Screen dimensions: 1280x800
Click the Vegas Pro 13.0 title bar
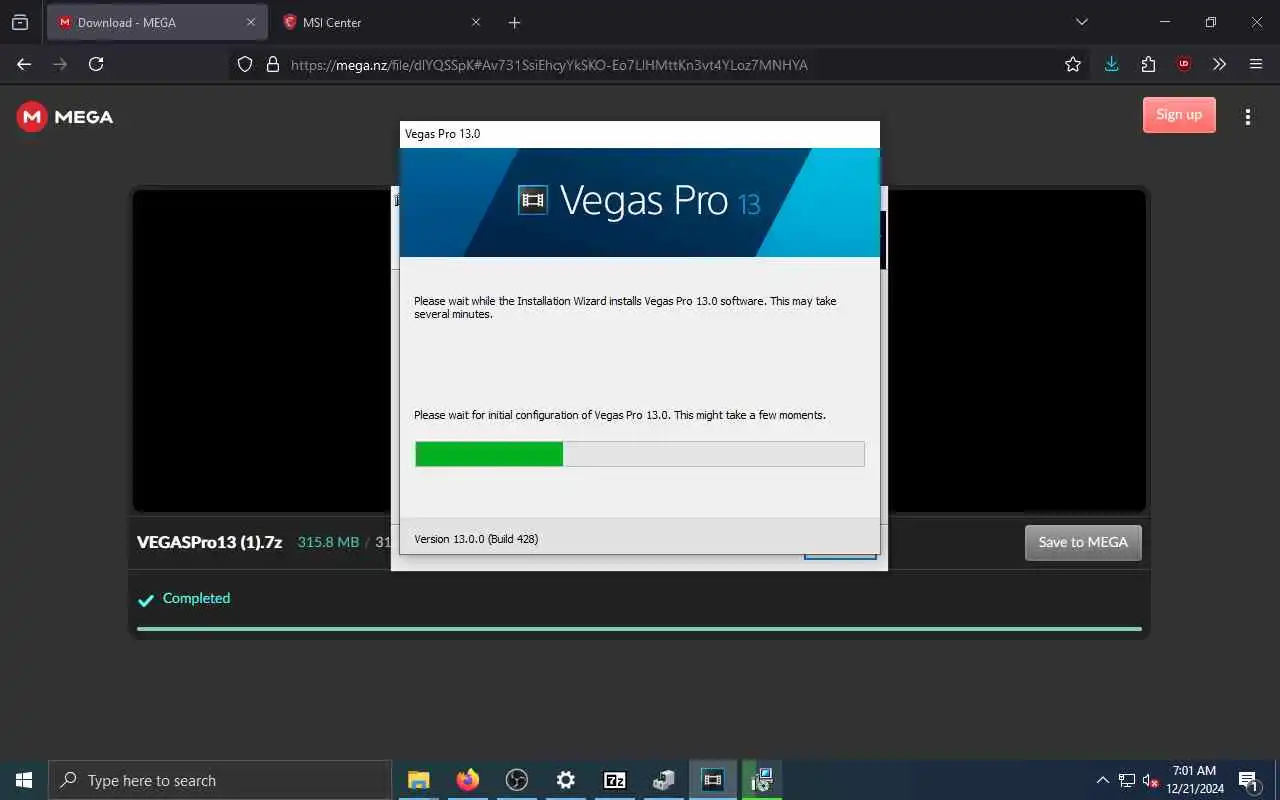pos(640,134)
